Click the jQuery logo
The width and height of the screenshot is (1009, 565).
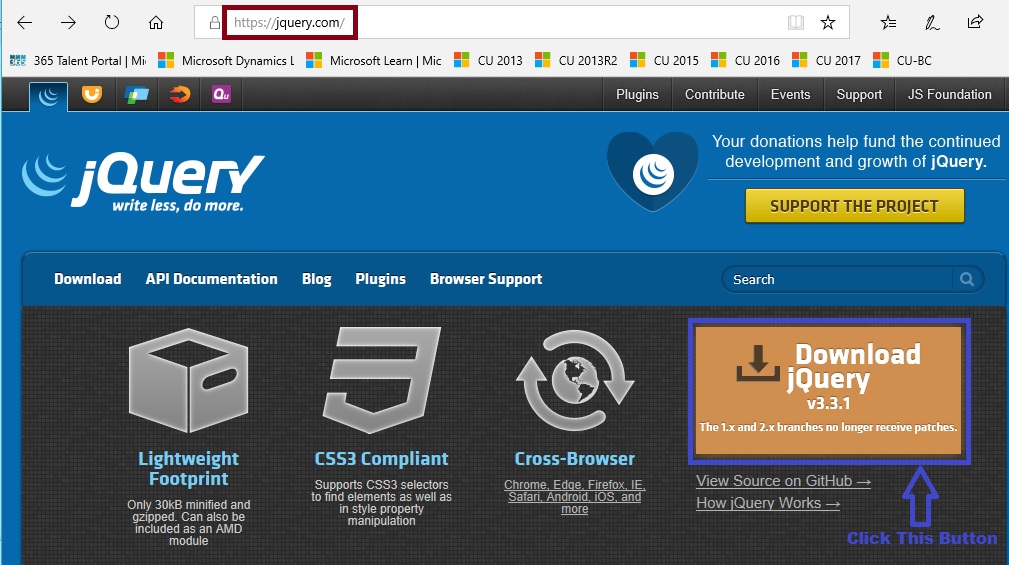[x=143, y=181]
